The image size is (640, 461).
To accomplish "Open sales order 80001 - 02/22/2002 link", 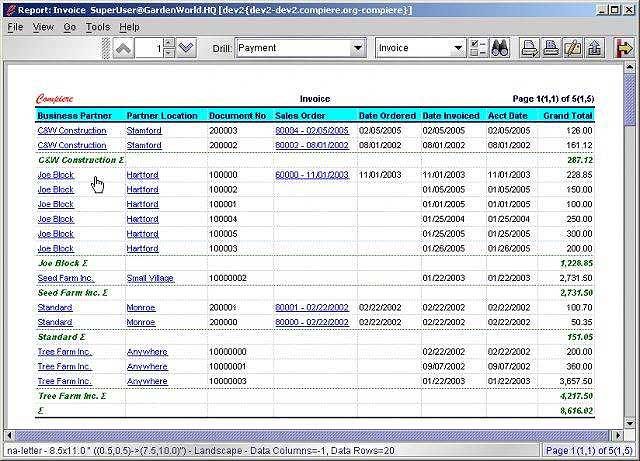I will (x=312, y=307).
